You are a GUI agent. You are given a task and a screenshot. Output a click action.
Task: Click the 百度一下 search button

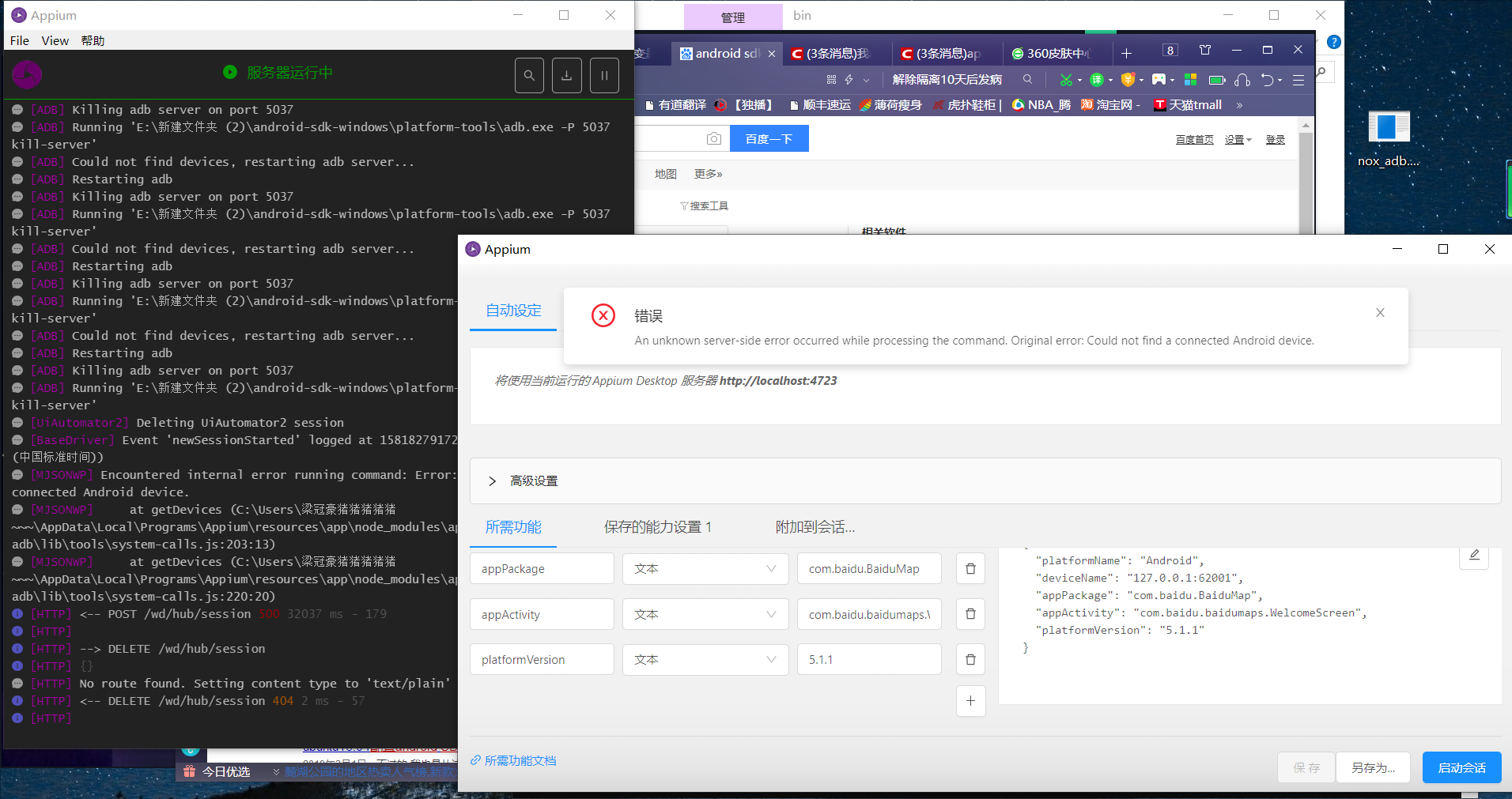pos(769,139)
